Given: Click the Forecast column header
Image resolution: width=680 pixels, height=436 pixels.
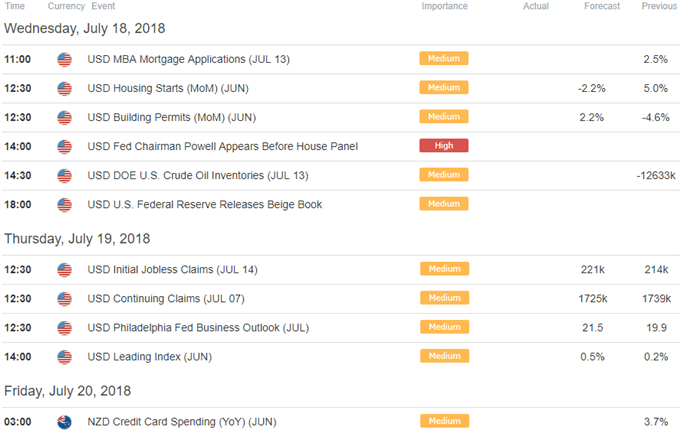Looking at the screenshot, I should tap(602, 6).
